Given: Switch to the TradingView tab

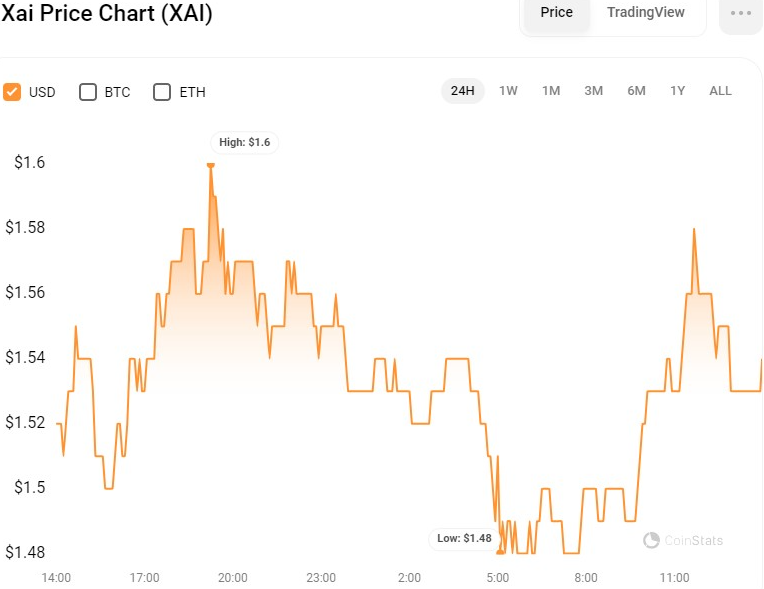Looking at the screenshot, I should [646, 12].
